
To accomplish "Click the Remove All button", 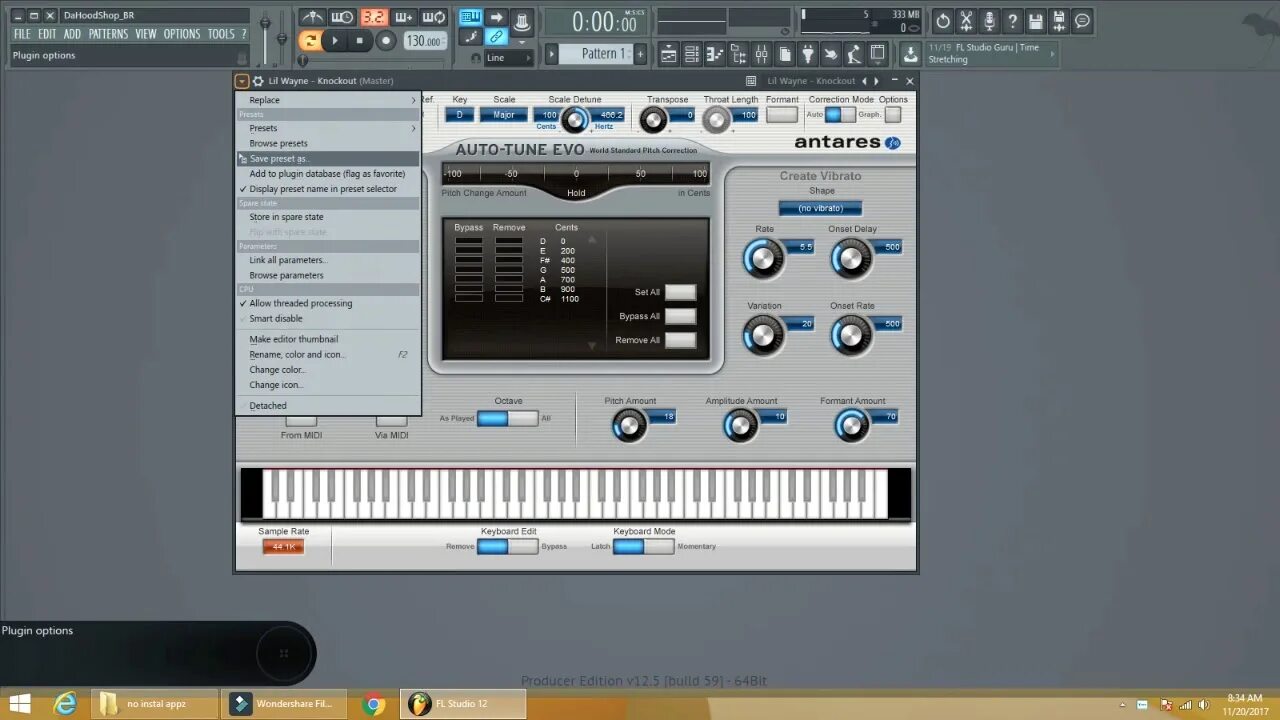I will [680, 340].
